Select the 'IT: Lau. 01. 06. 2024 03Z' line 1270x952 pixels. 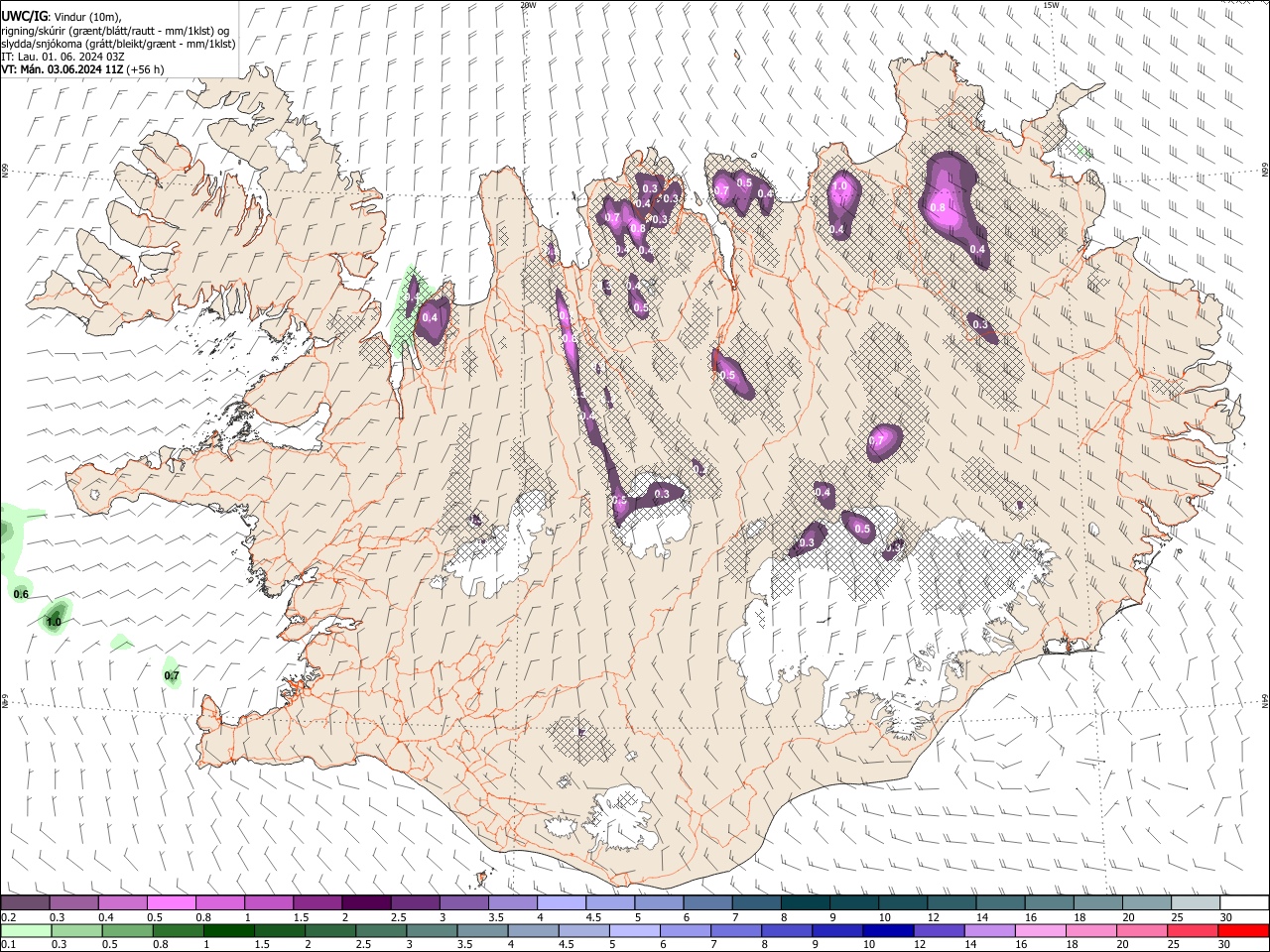tap(63, 57)
